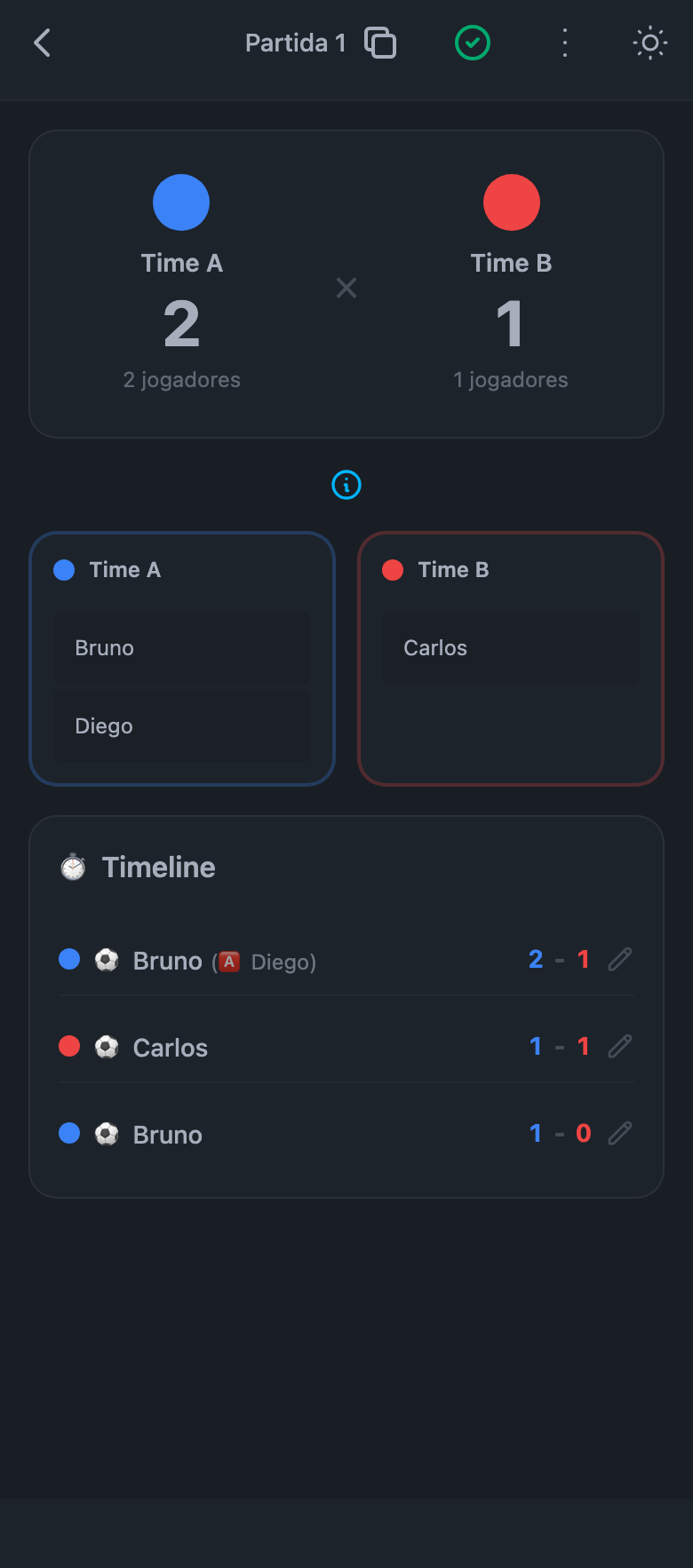Click the Partida 1 title
Image resolution: width=693 pixels, height=1568 pixels.
295,43
